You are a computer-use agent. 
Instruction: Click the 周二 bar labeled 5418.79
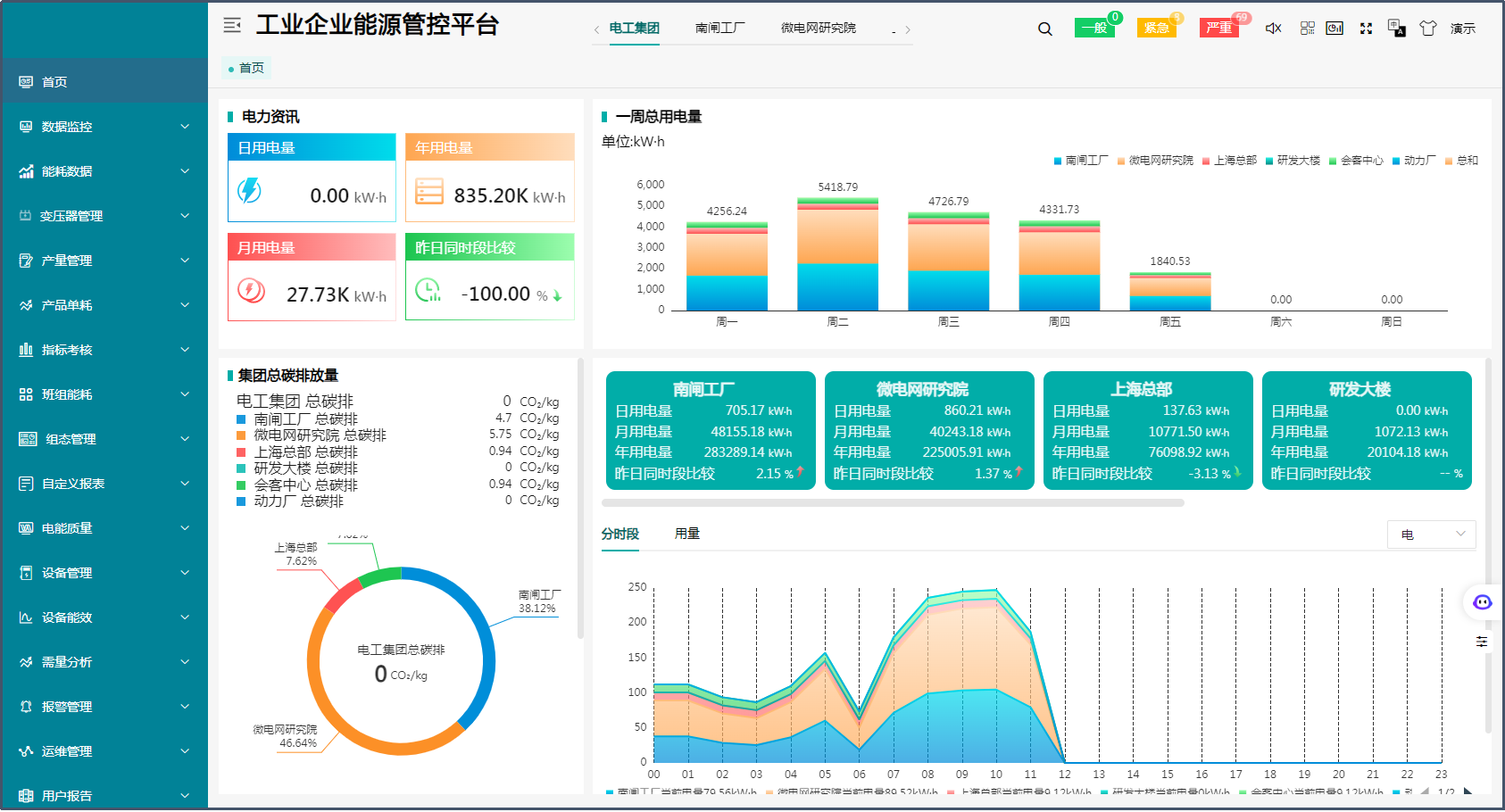(x=837, y=254)
